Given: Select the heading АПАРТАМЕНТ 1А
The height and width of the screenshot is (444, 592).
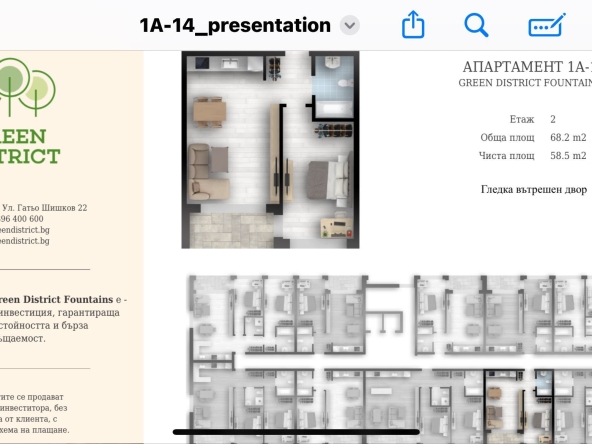Looking at the screenshot, I should [x=527, y=67].
